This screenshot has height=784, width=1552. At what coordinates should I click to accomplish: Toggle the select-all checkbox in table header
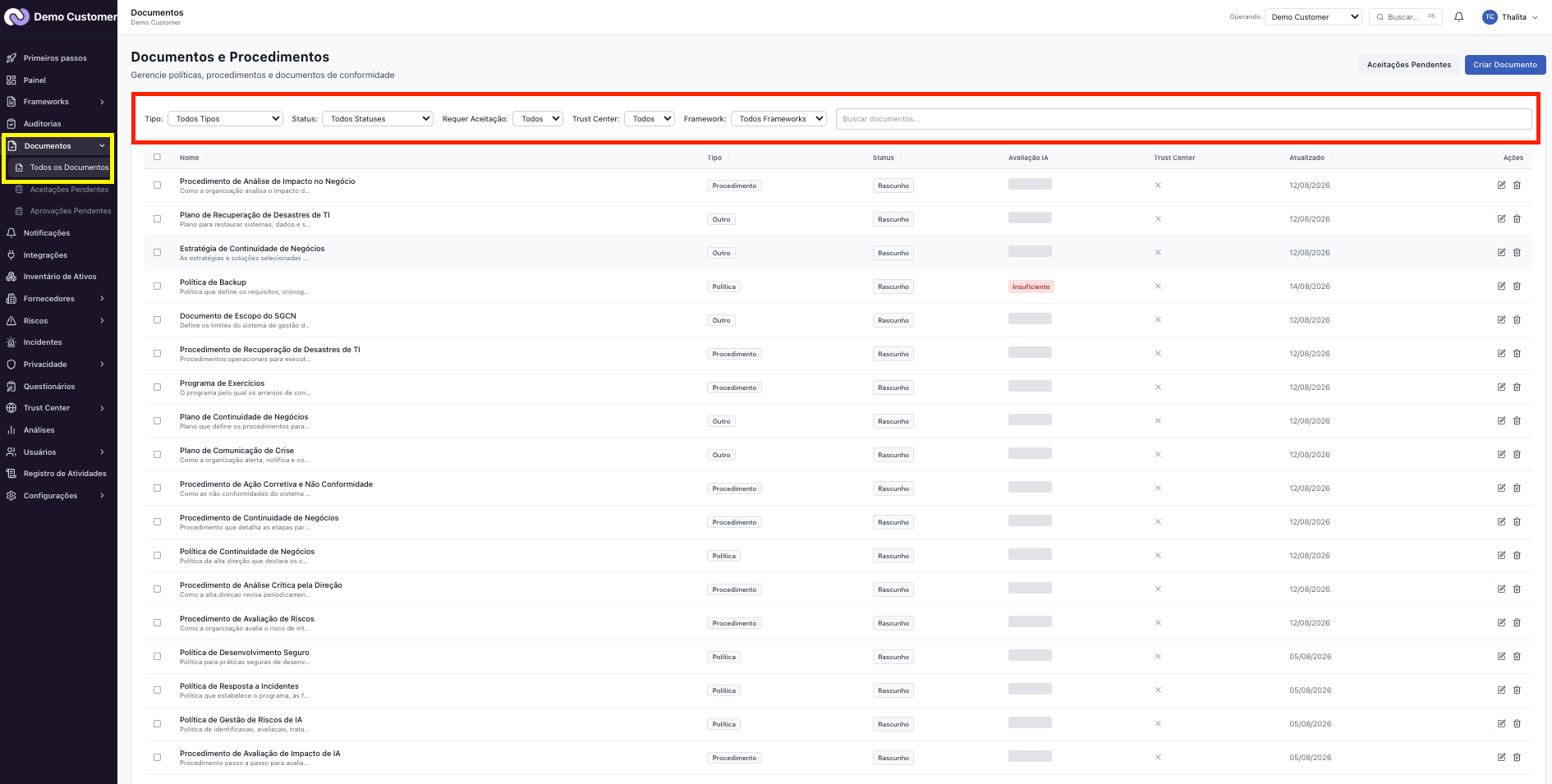[x=157, y=157]
